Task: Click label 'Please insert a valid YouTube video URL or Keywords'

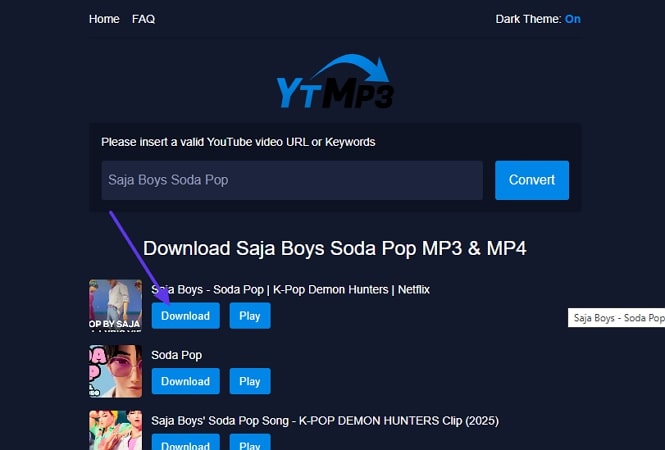Action: pos(238,142)
